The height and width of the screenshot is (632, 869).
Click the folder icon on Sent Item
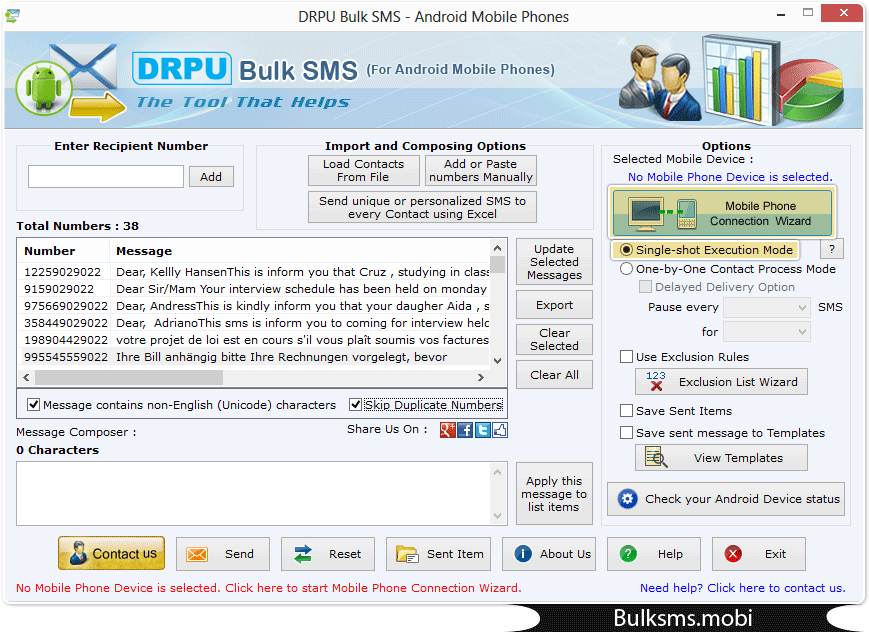[407, 554]
